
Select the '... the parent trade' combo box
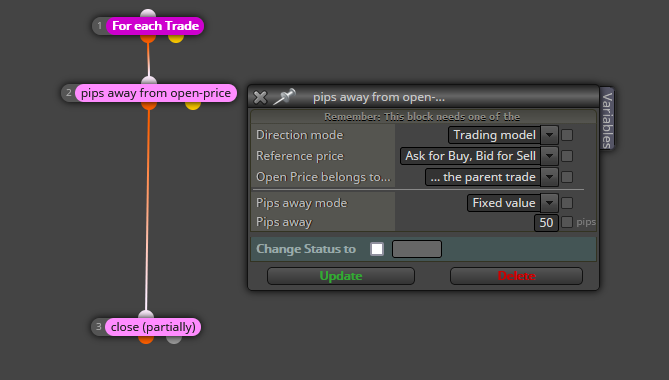click(483, 177)
